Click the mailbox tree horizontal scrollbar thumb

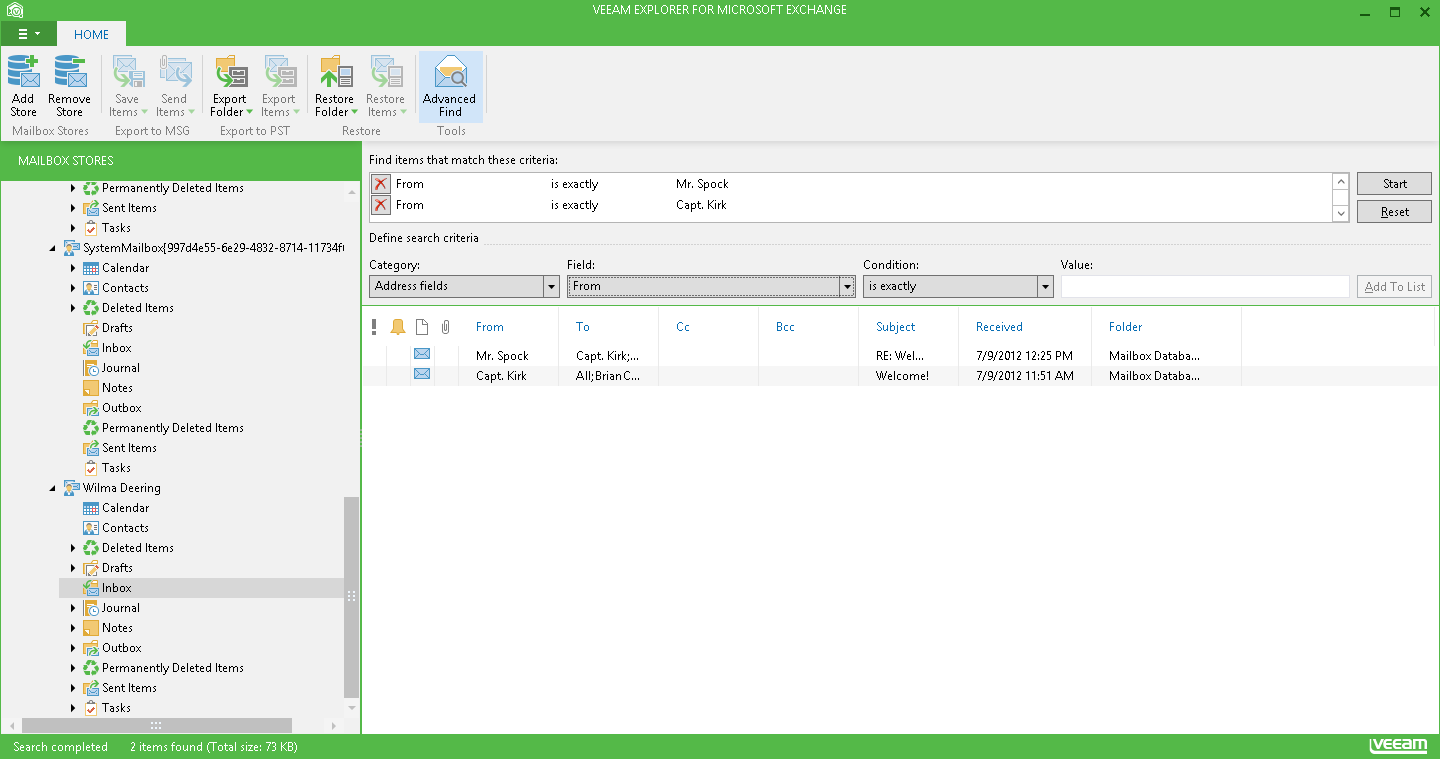156,725
